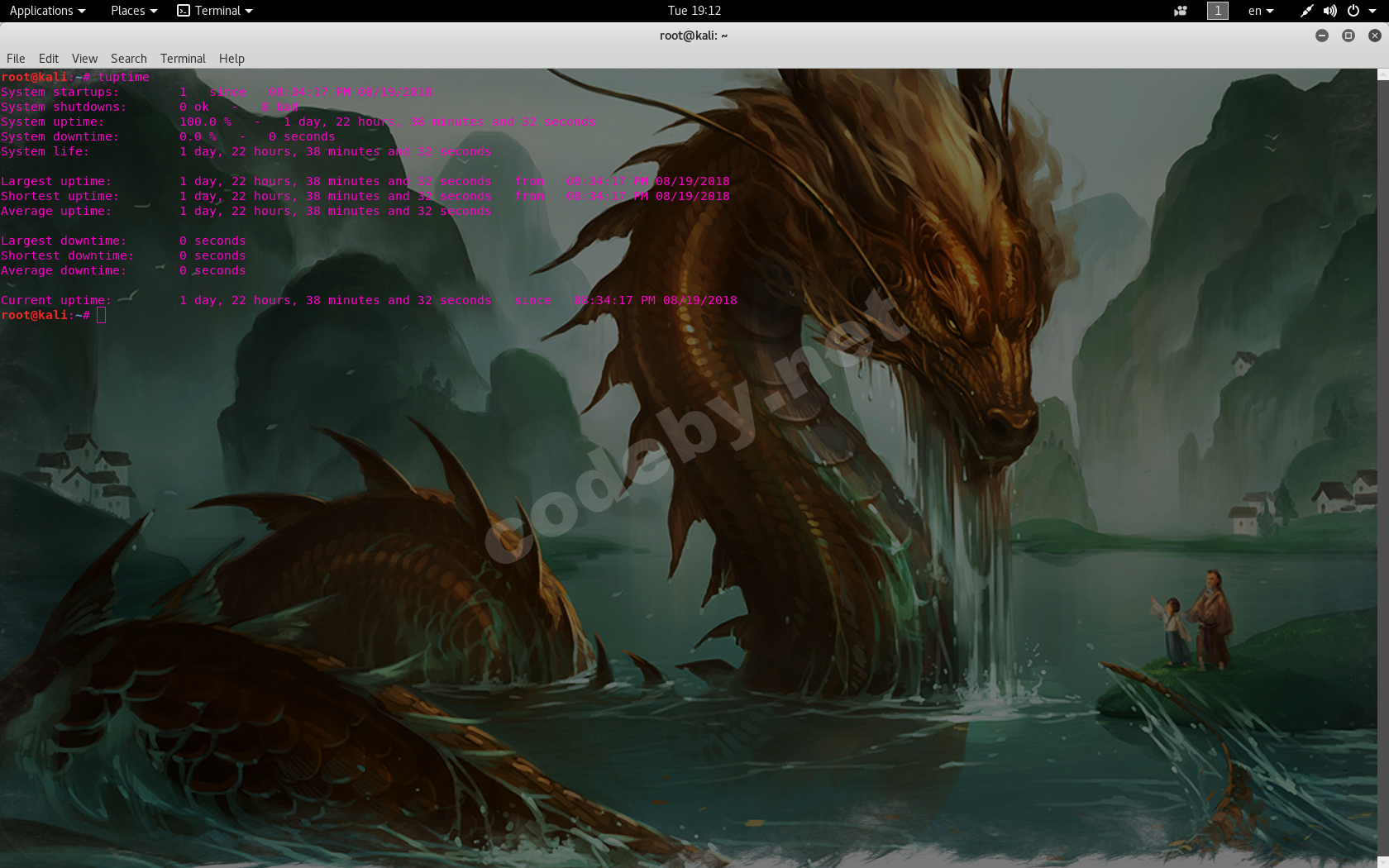Click the wired network connection icon

1306,11
